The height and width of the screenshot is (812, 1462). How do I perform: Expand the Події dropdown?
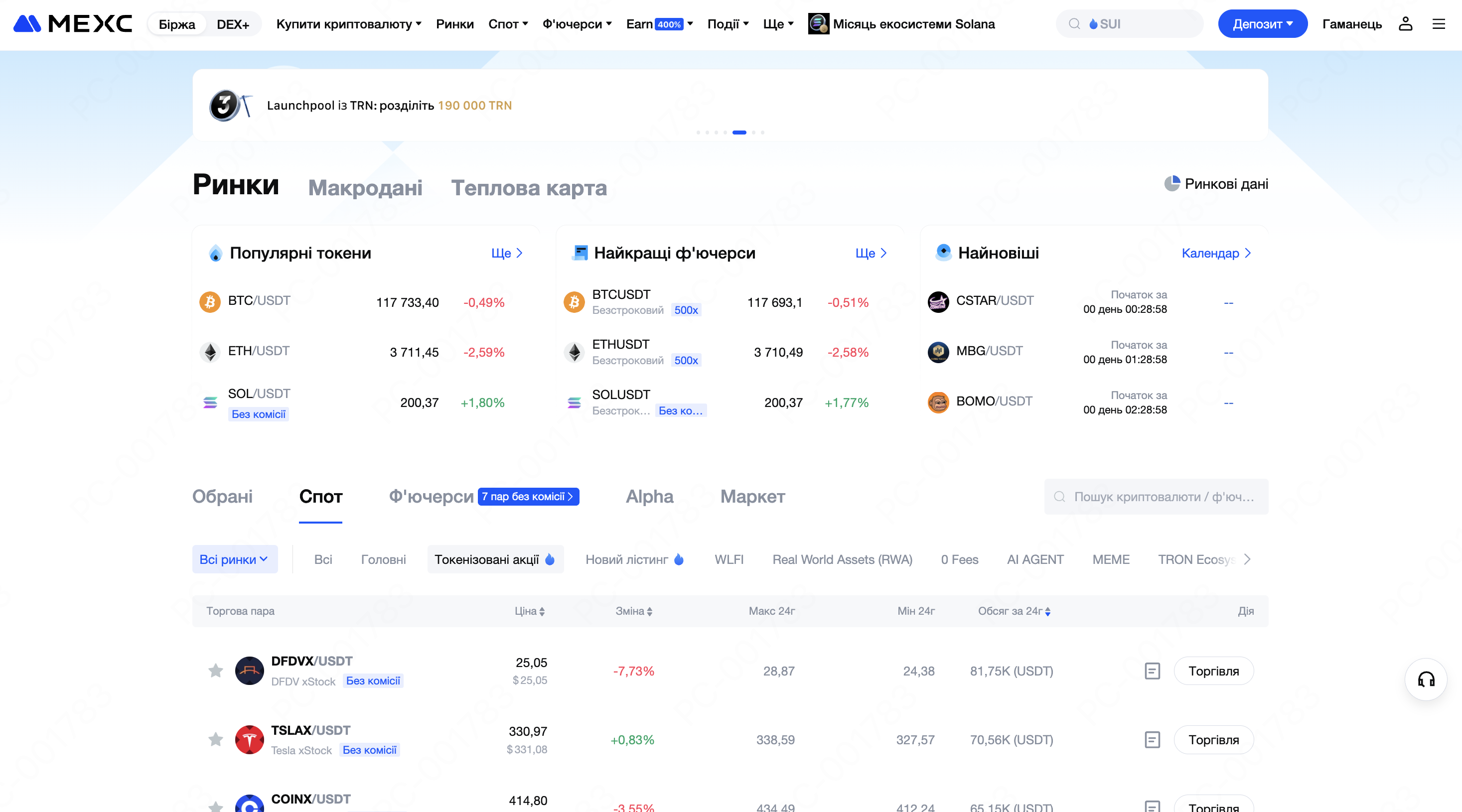(728, 24)
